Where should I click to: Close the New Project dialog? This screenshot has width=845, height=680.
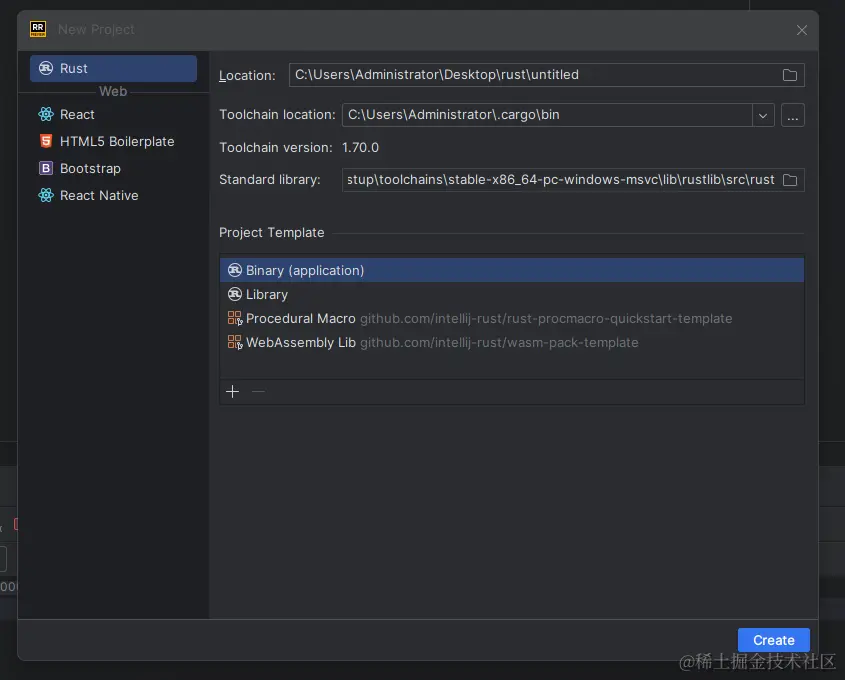click(x=801, y=30)
